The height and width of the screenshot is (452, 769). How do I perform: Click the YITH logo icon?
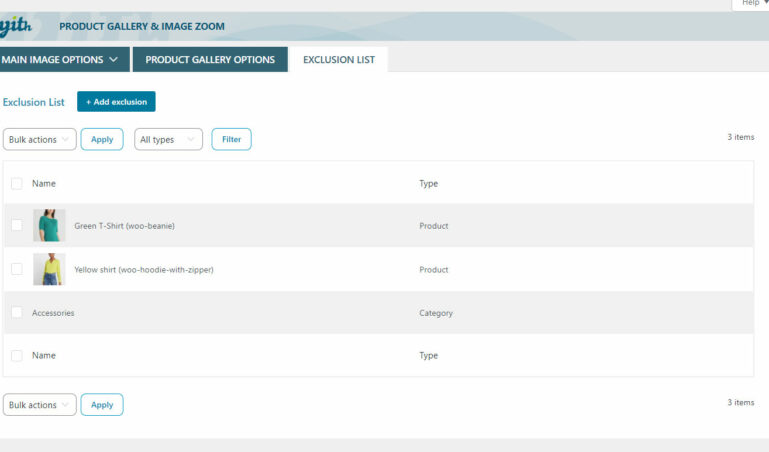click(16, 26)
